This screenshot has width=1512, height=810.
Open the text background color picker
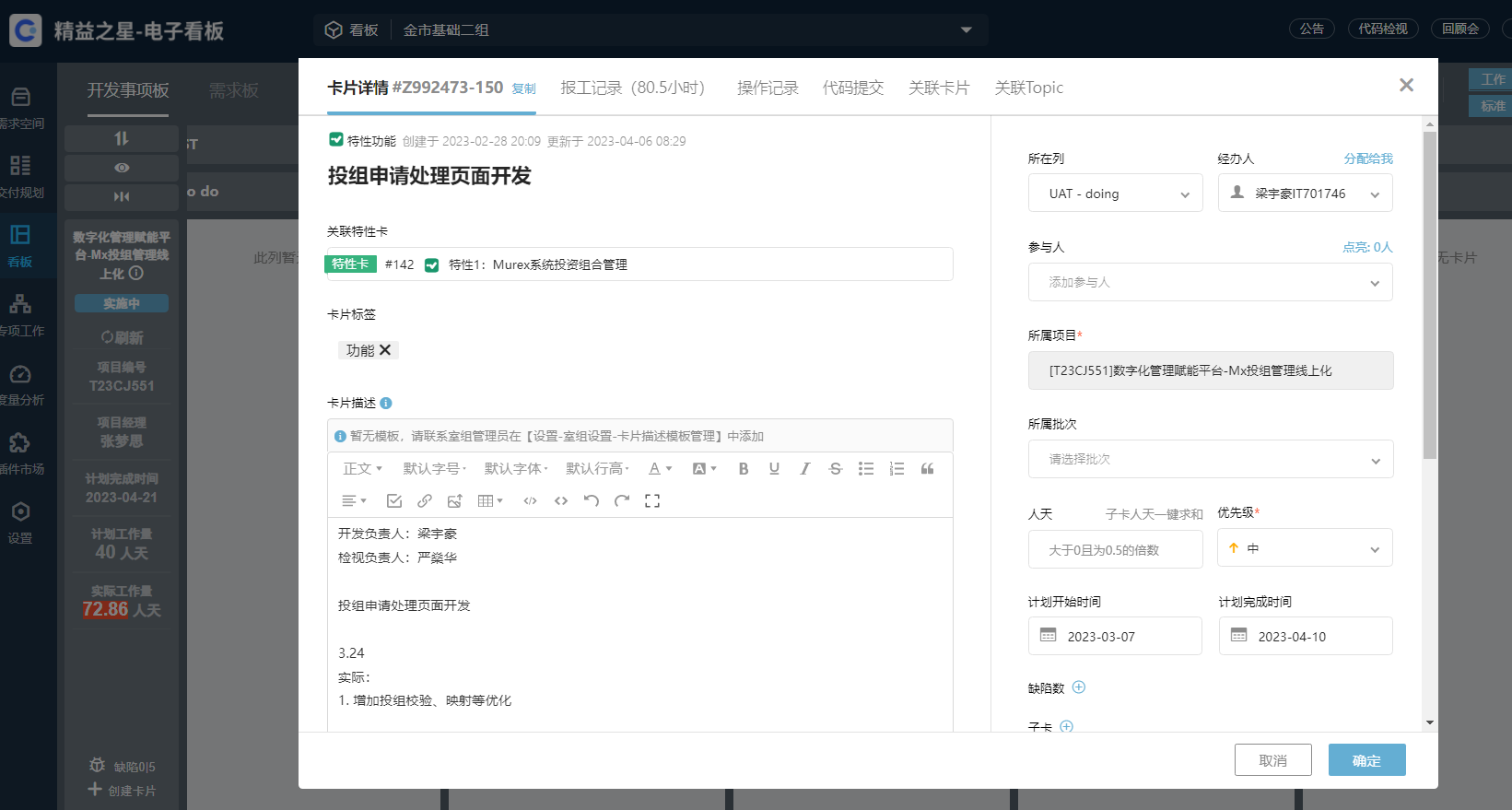coord(704,469)
